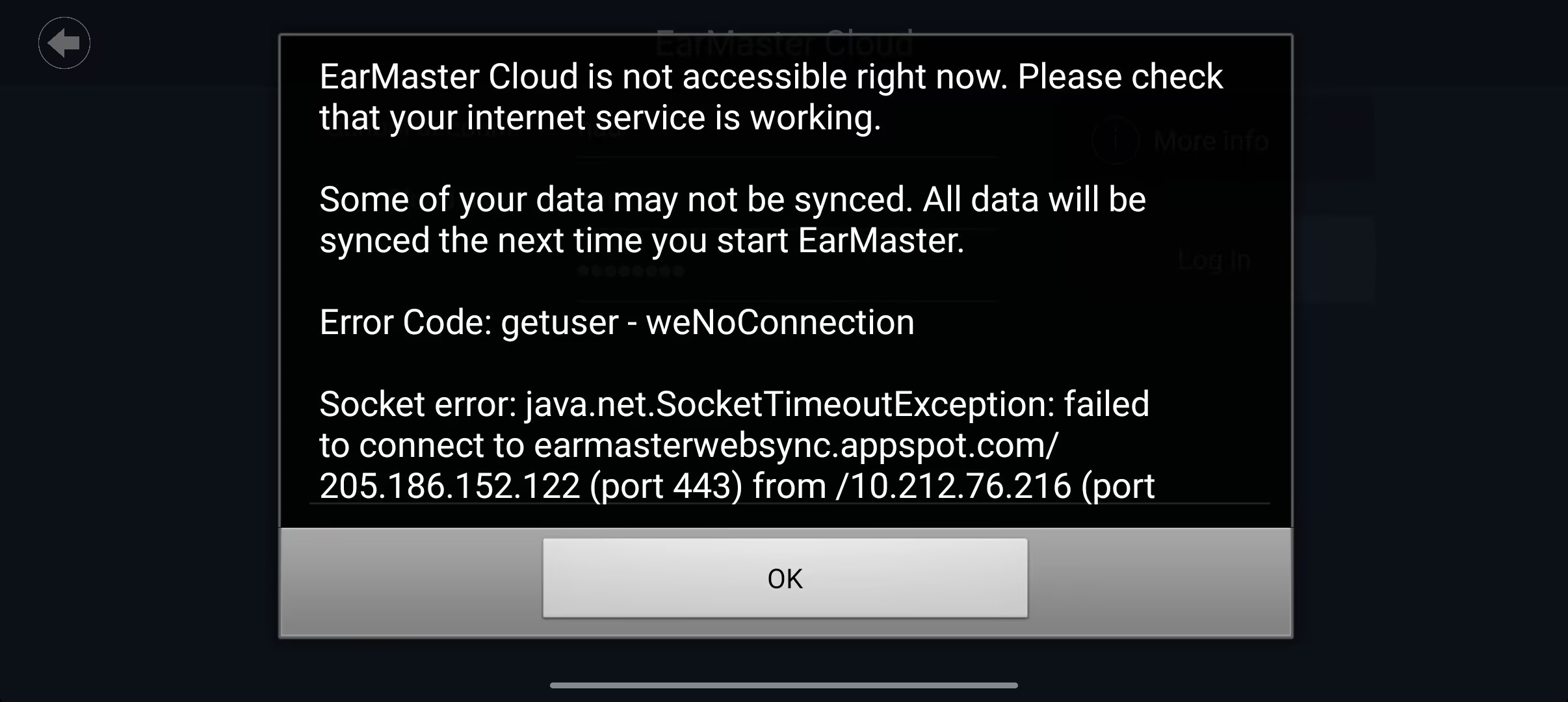Select the 205.186.152.122 IP address
This screenshot has width=1568, height=702.
(450, 486)
